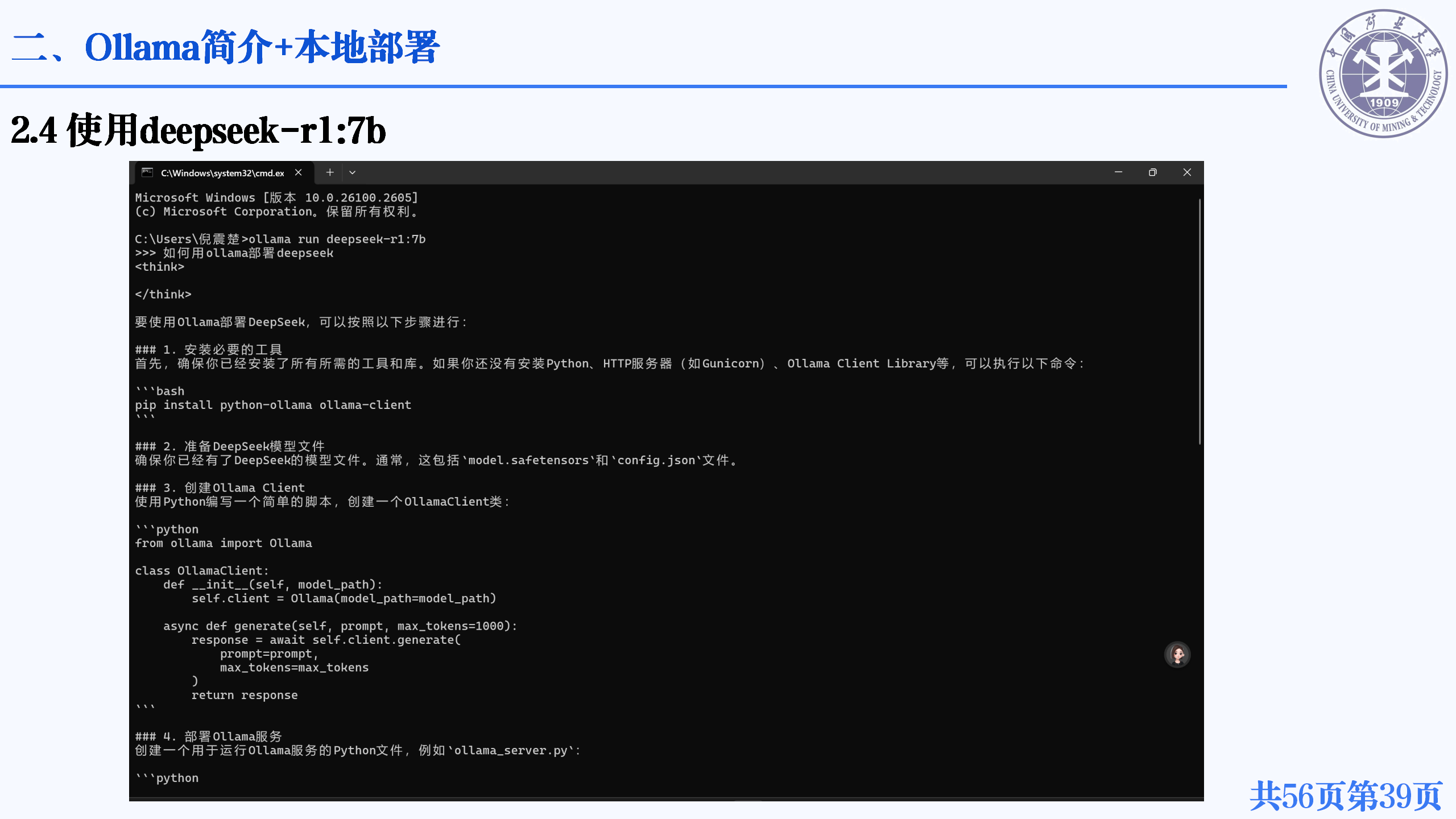The width and height of the screenshot is (1456, 819).
Task: Minimize the terminal window
Action: (x=1118, y=172)
